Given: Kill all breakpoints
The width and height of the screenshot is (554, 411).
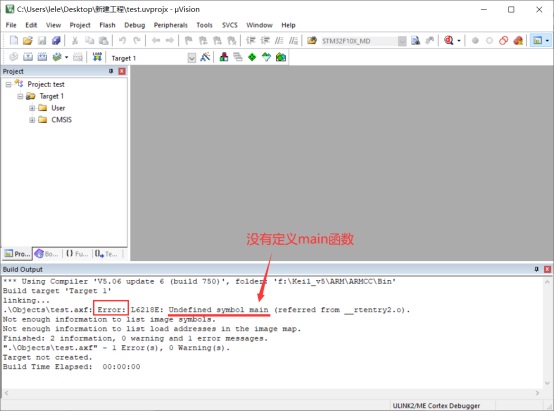Looking at the screenshot, I should (x=518, y=40).
